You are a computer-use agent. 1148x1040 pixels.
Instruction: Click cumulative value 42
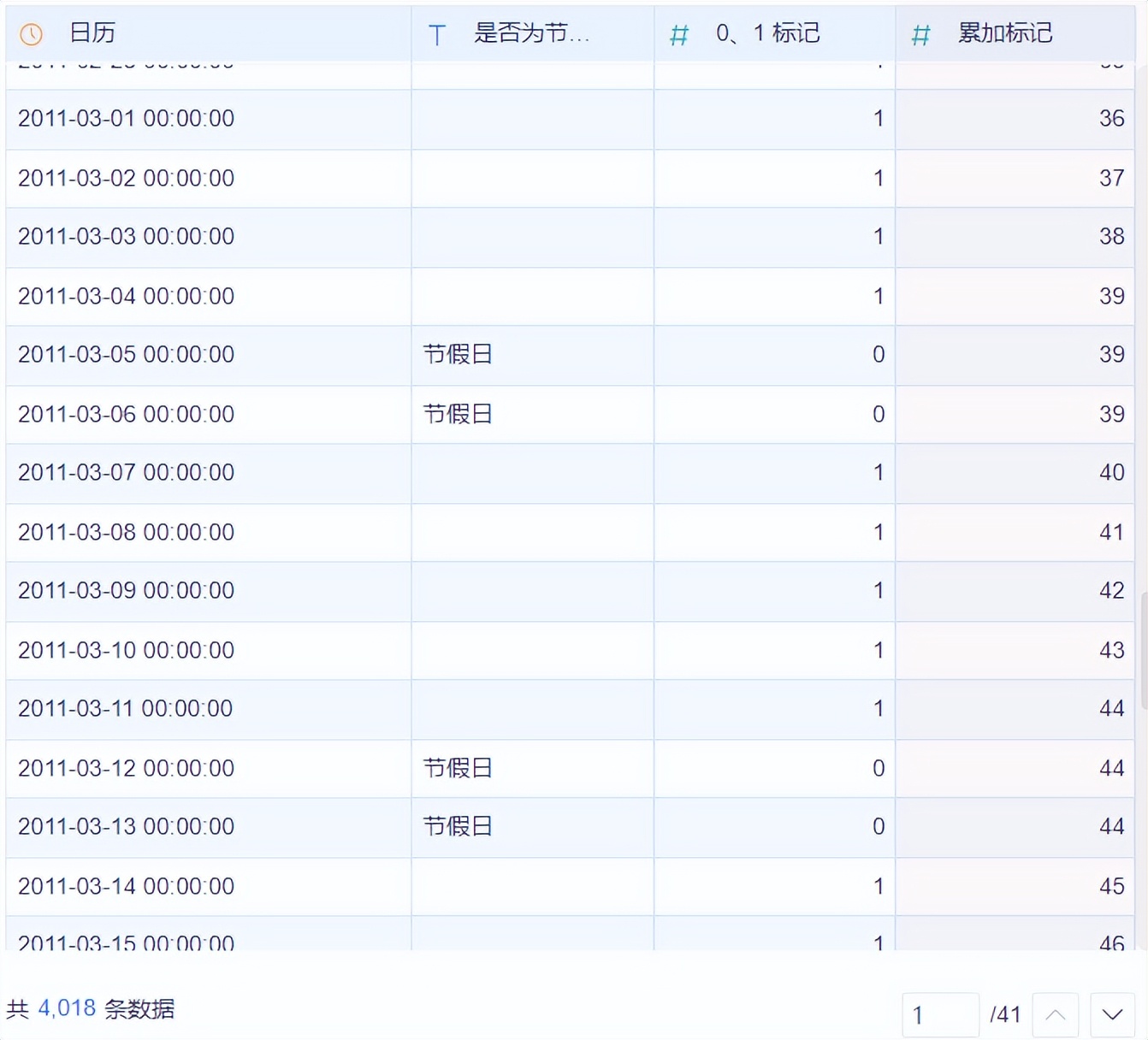point(1112,590)
